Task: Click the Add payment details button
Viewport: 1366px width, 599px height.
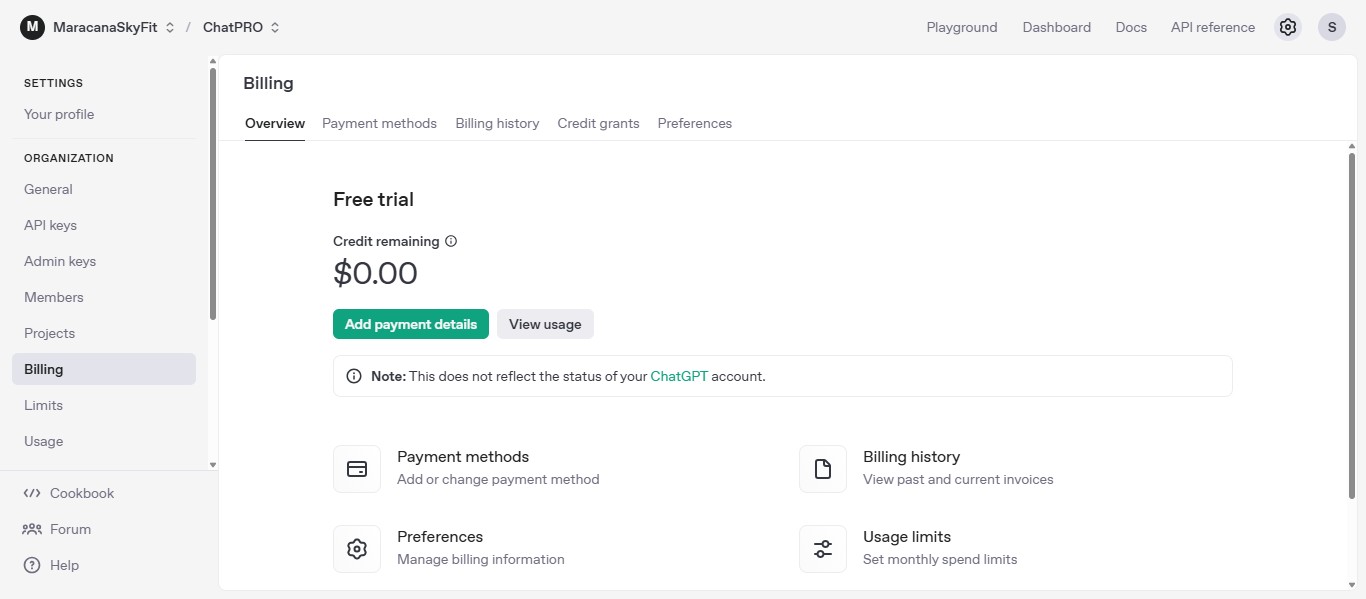Action: [411, 324]
